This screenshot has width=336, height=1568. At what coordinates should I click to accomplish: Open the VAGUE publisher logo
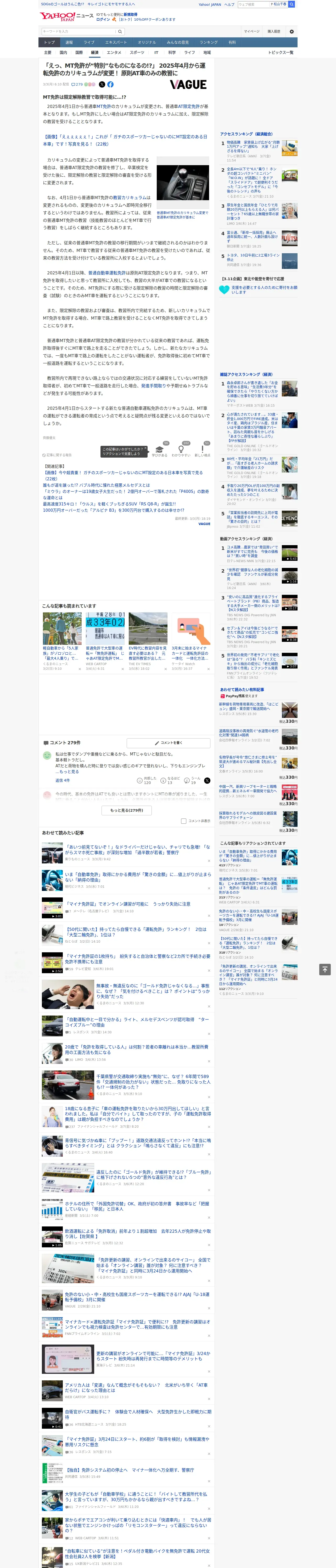click(x=188, y=85)
